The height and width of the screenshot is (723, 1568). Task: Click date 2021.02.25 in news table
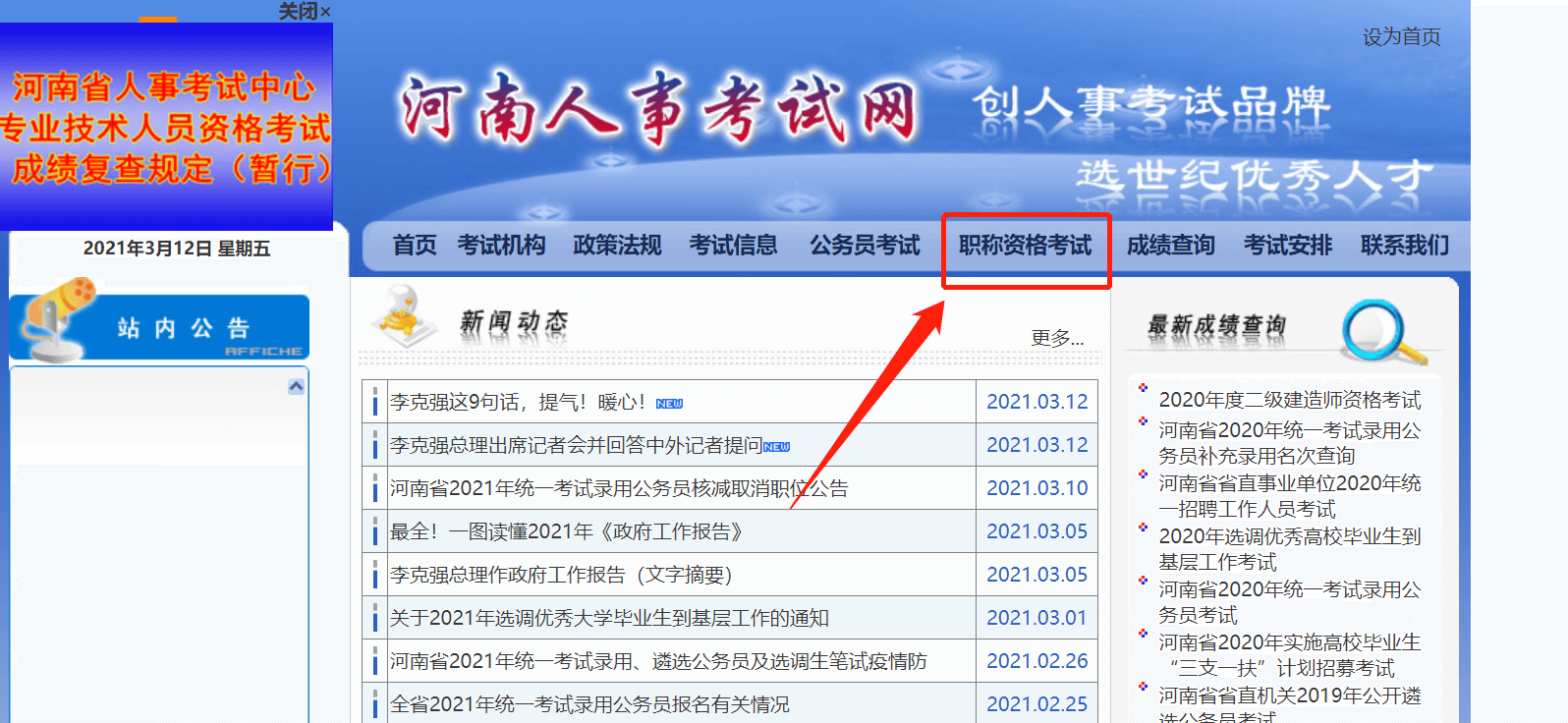click(1037, 704)
